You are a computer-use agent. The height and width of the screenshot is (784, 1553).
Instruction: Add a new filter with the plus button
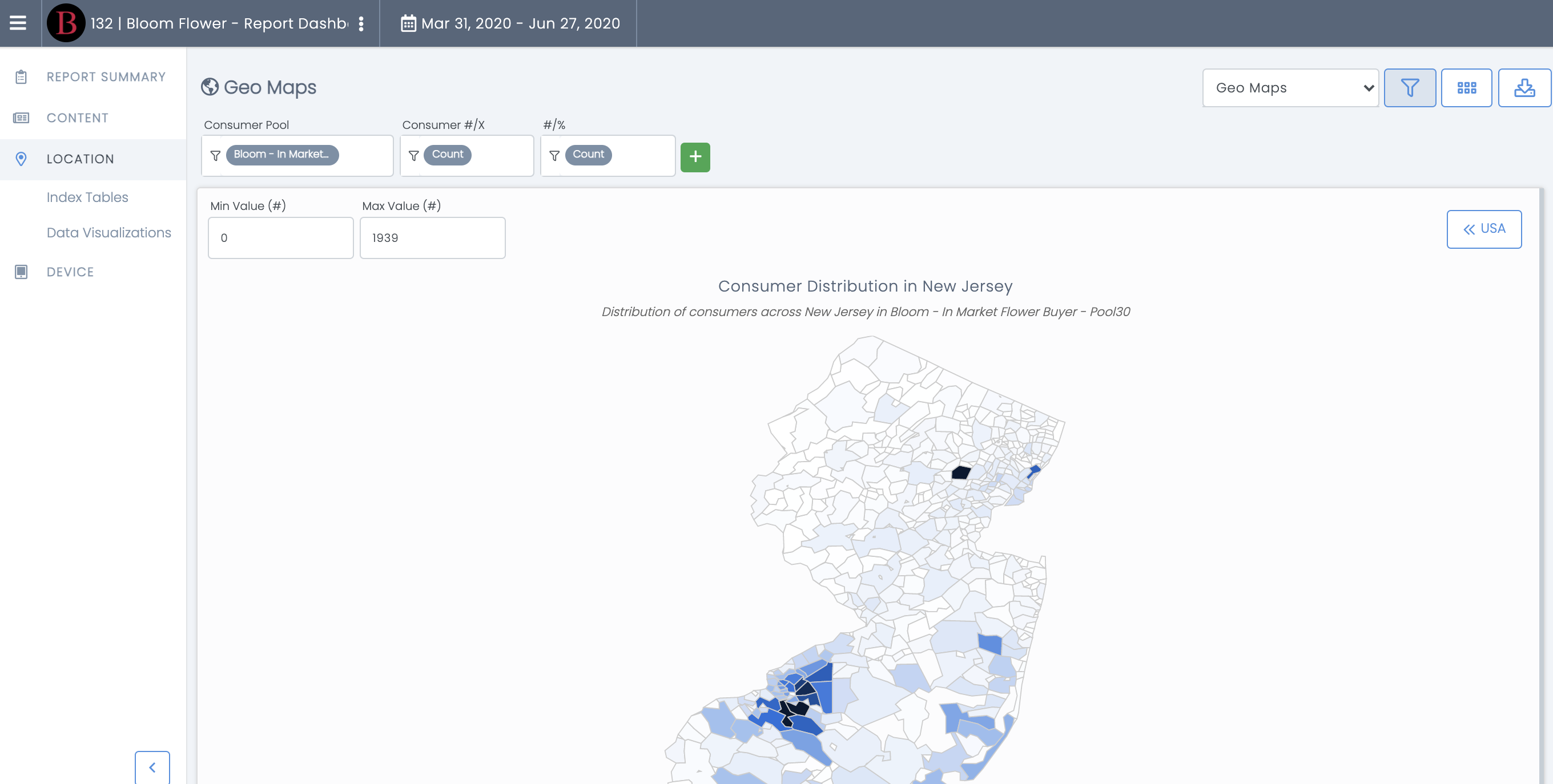coord(695,157)
